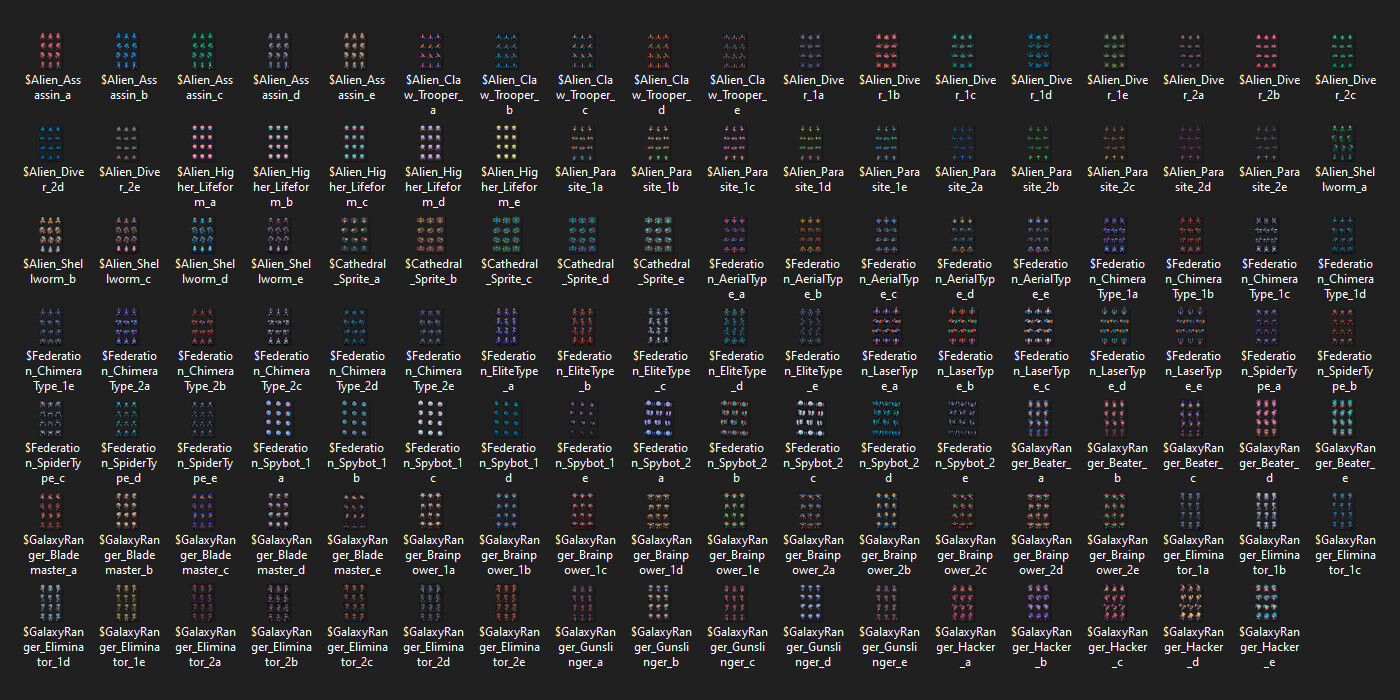This screenshot has height=700, width=1400.
Task: Select the $Federation_Spybot_1c thumbnail
Action: coord(433,418)
